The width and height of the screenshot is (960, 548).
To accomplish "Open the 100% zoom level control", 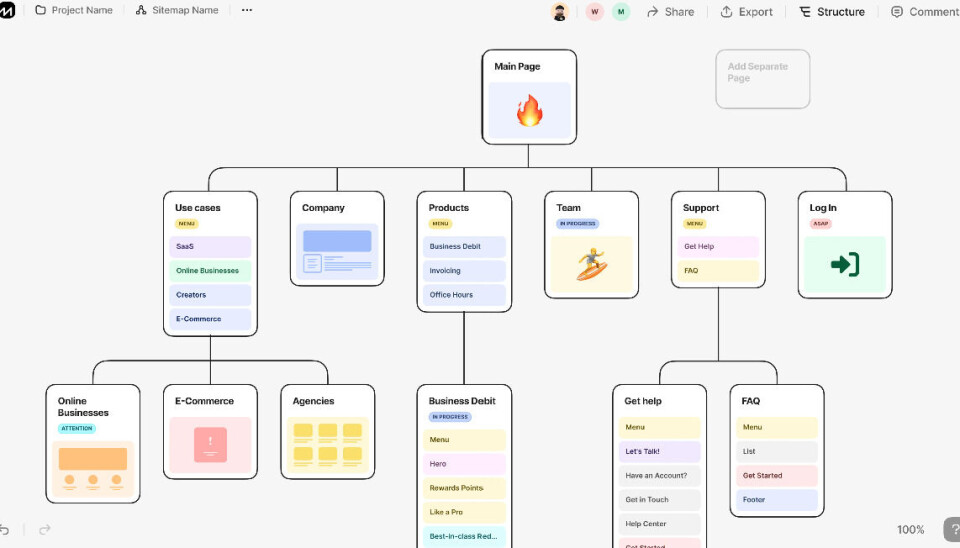I will [910, 530].
